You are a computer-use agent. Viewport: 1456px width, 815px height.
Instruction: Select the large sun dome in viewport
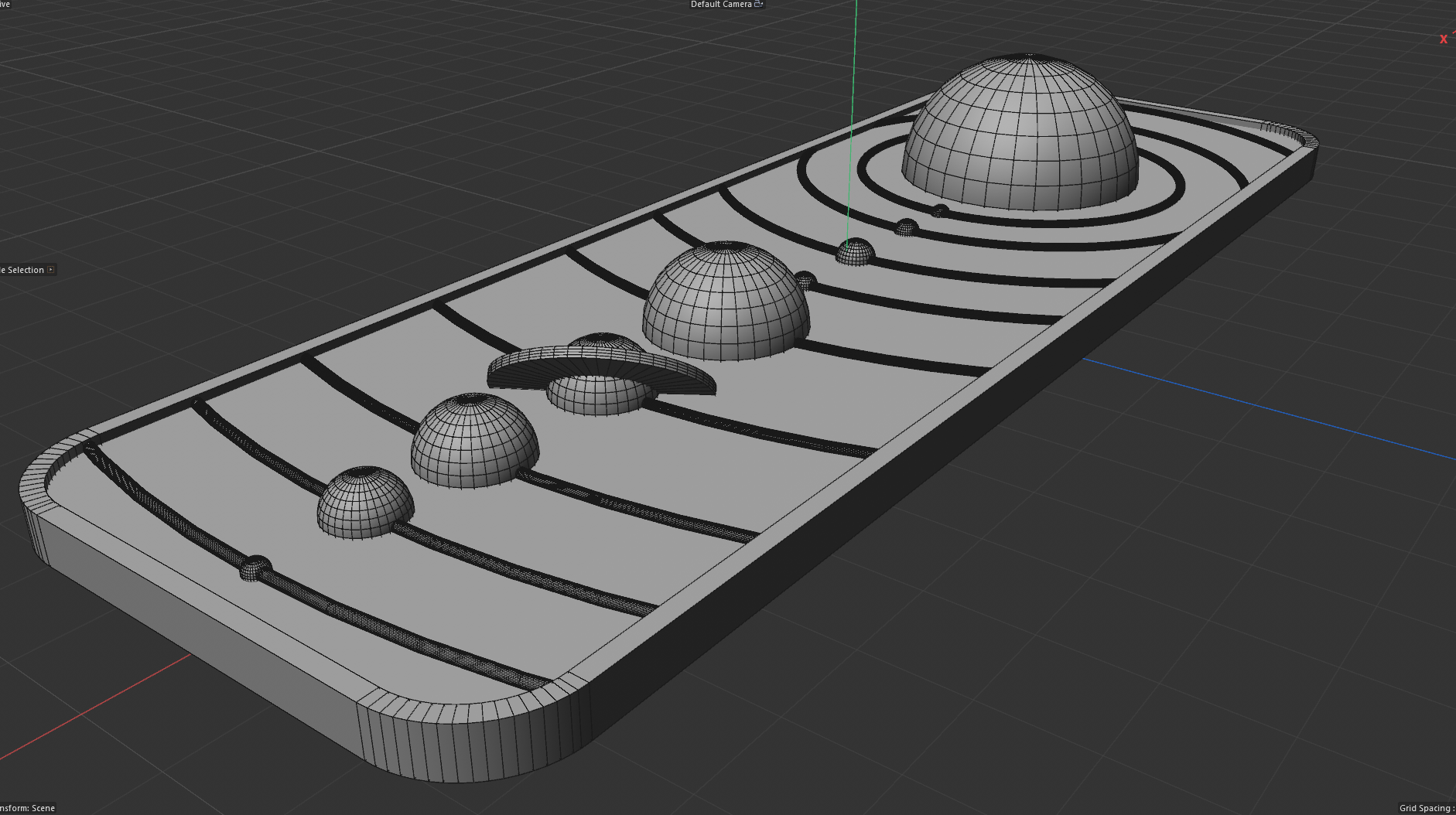coord(1020,133)
